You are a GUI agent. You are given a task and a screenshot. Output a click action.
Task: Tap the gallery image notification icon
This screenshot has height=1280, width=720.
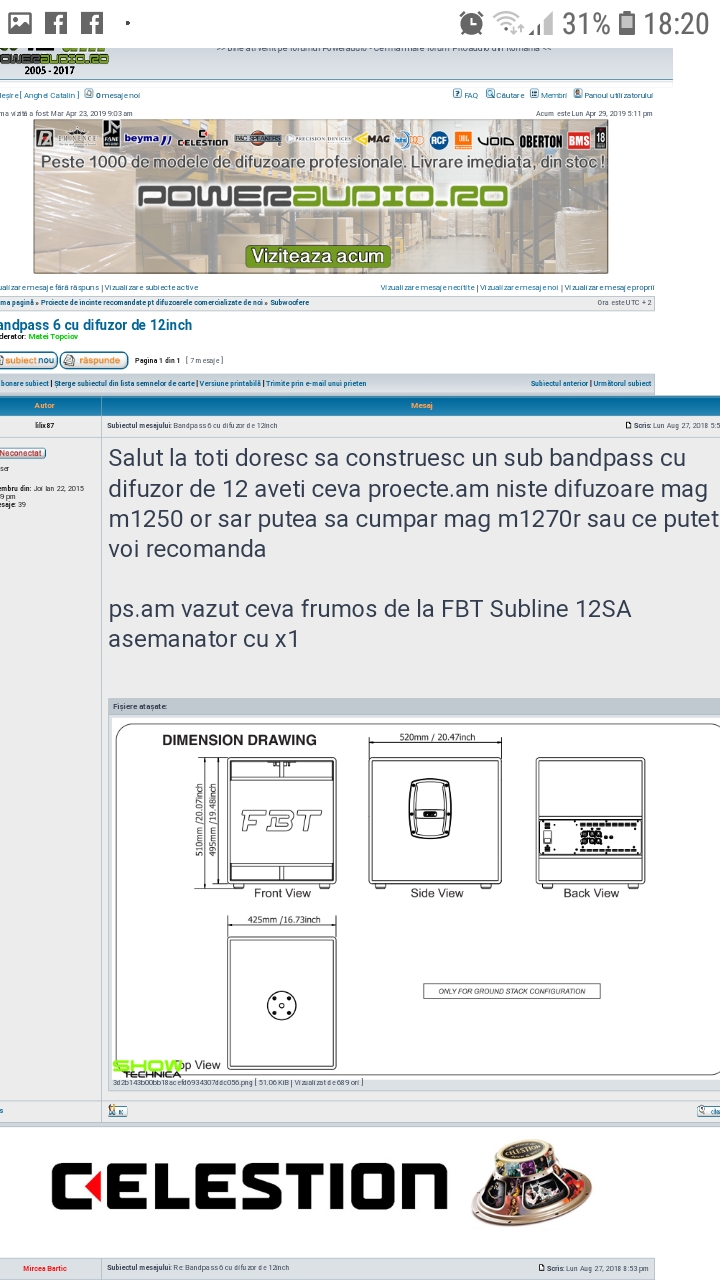coord(20,22)
